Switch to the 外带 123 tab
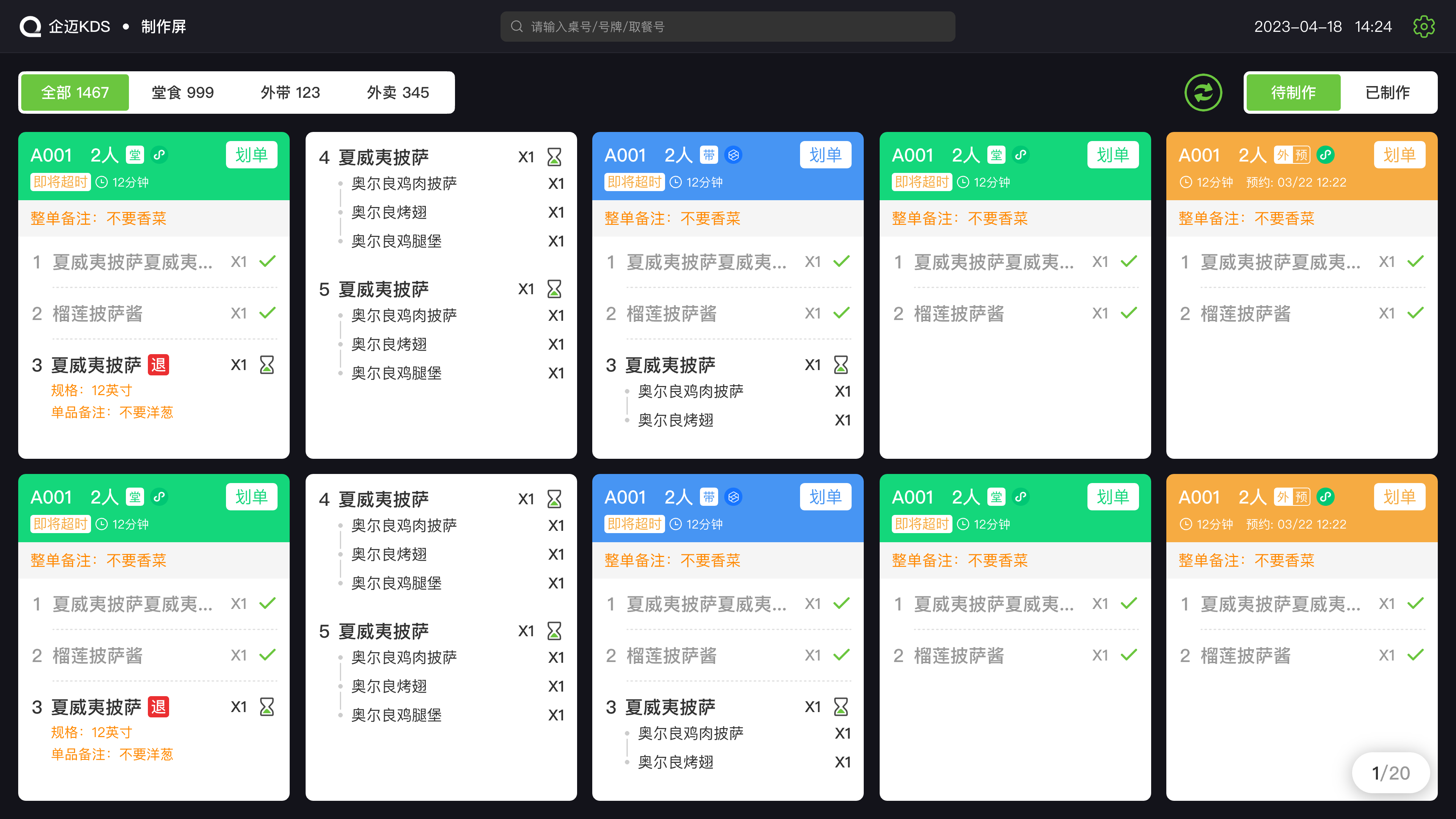Viewport: 1456px width, 819px height. tap(290, 92)
